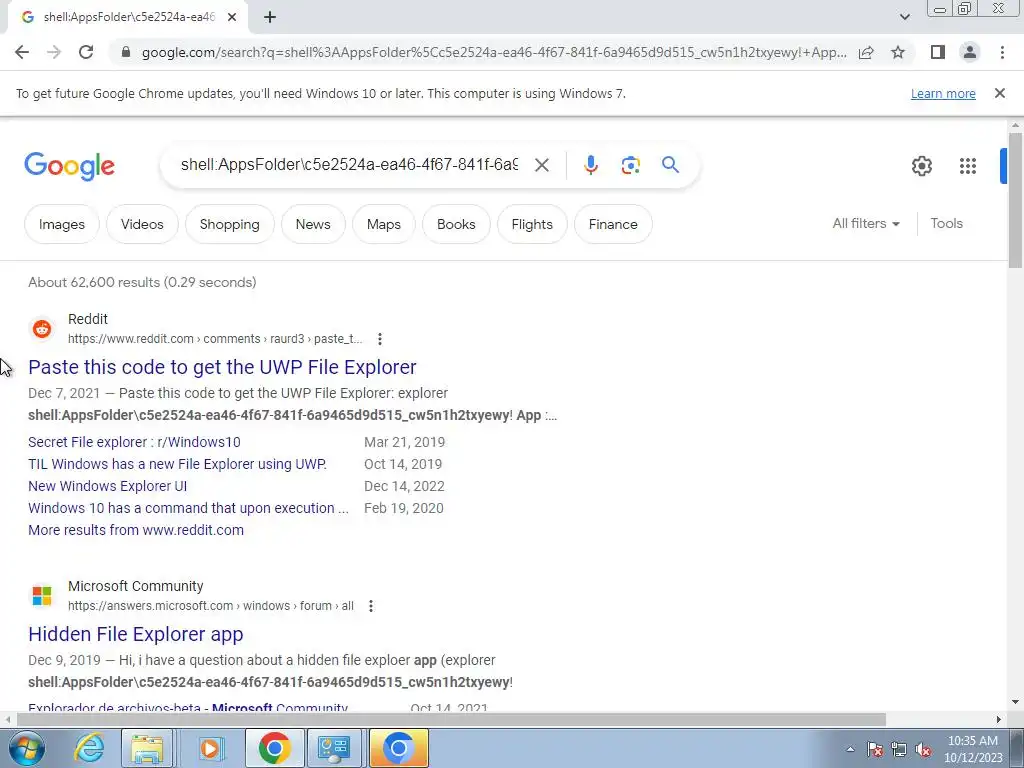1024x768 pixels.
Task: Reload the page with the refresh icon
Action: (86, 52)
